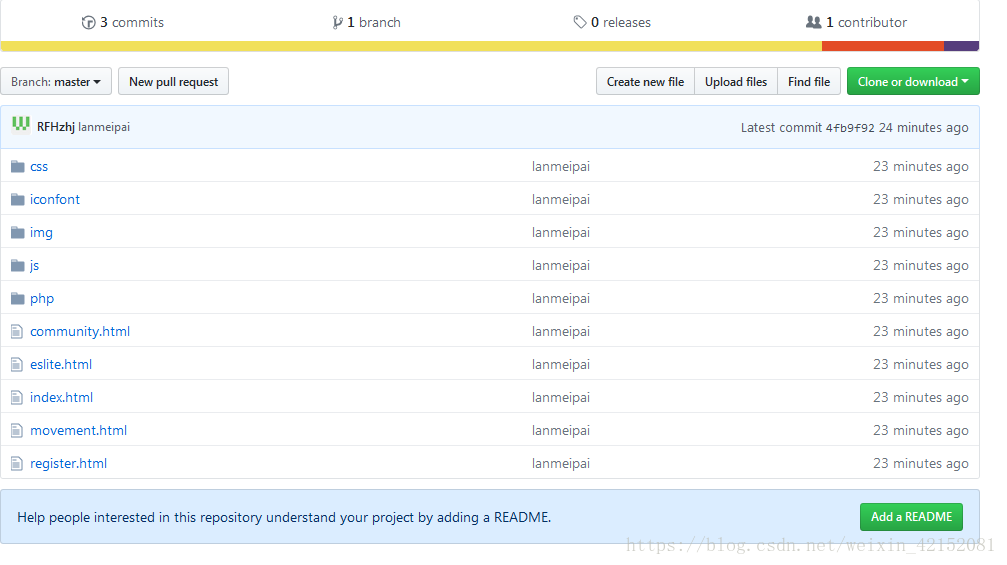Open latest commit message lanmeipai in header

(x=104, y=127)
